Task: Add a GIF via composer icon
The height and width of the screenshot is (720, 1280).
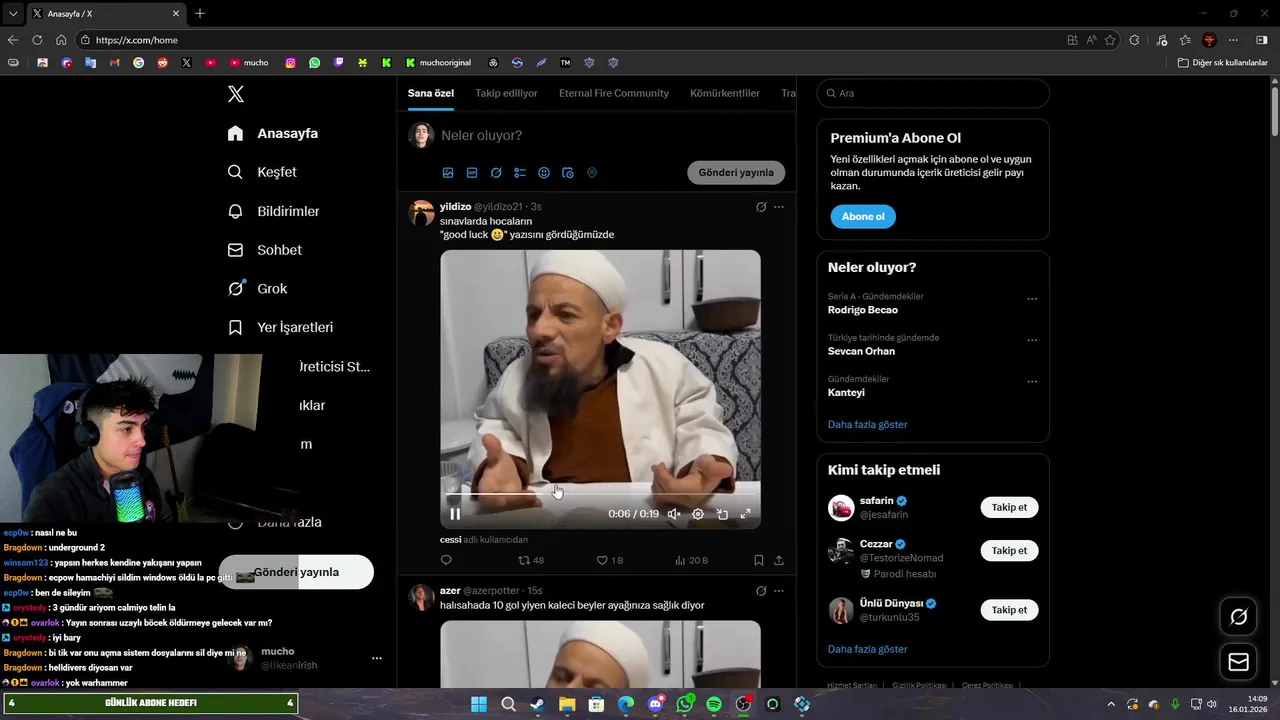Action: point(472,173)
